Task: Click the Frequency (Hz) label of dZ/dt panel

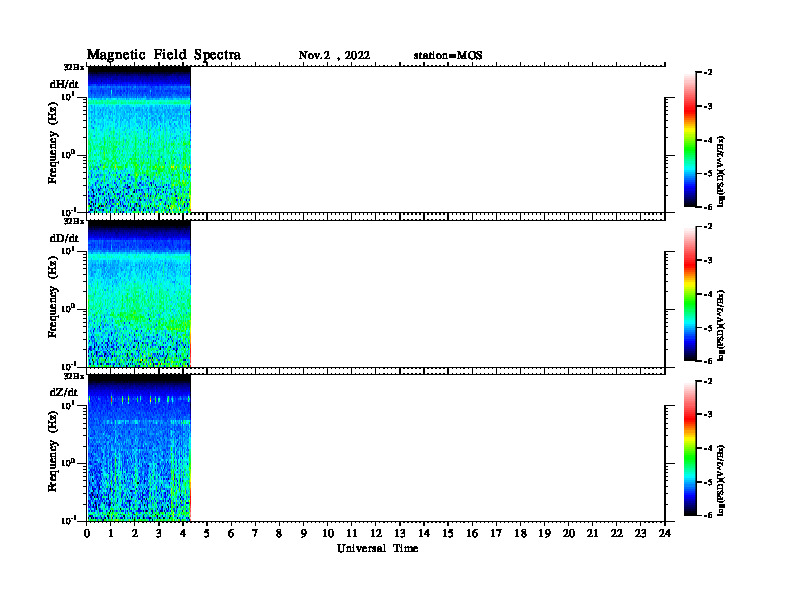Action: click(53, 451)
